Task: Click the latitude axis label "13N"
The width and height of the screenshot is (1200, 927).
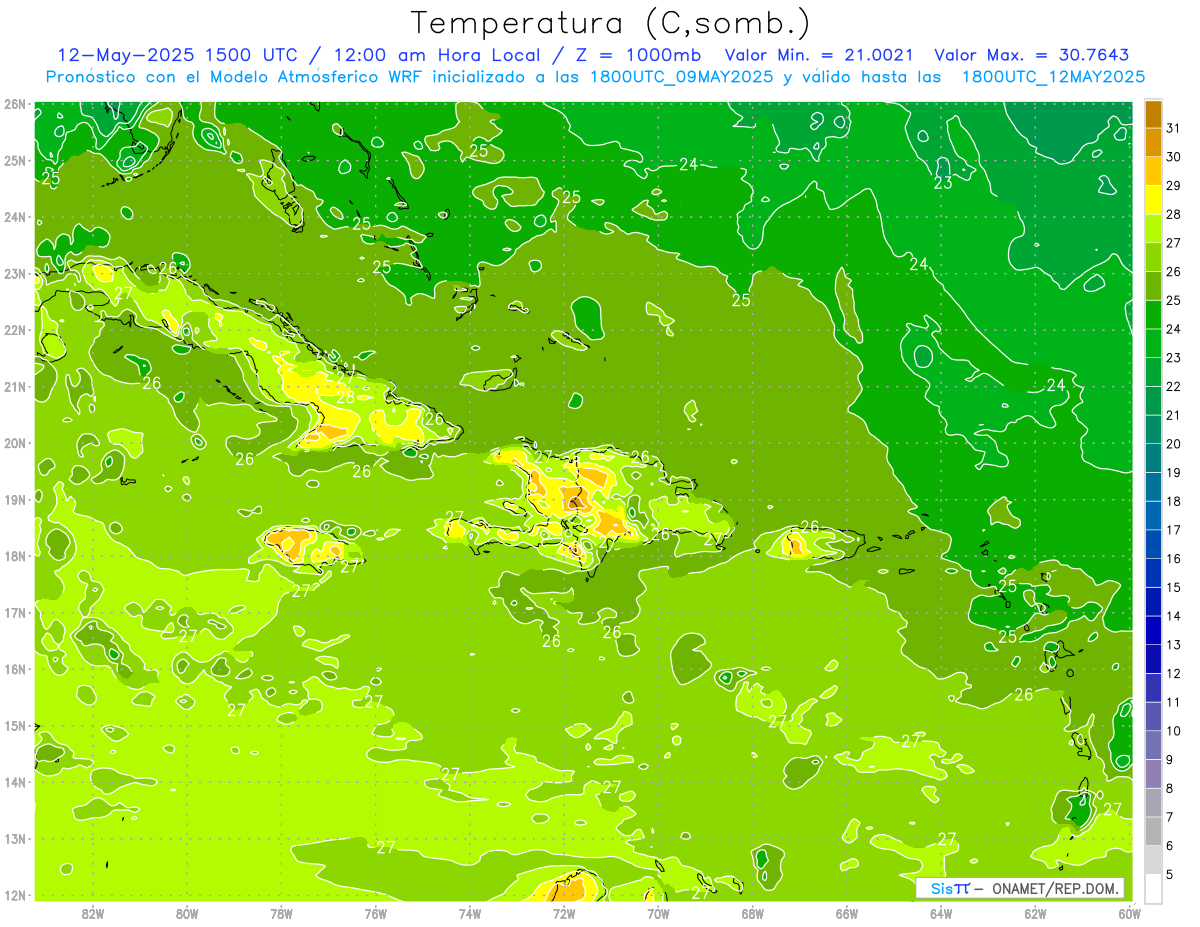Action: 15,839
